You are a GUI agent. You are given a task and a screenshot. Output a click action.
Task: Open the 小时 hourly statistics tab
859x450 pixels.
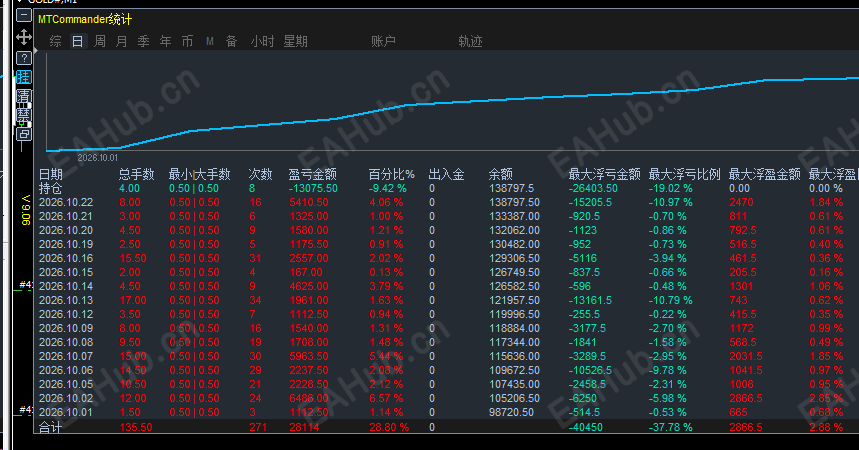(x=262, y=41)
